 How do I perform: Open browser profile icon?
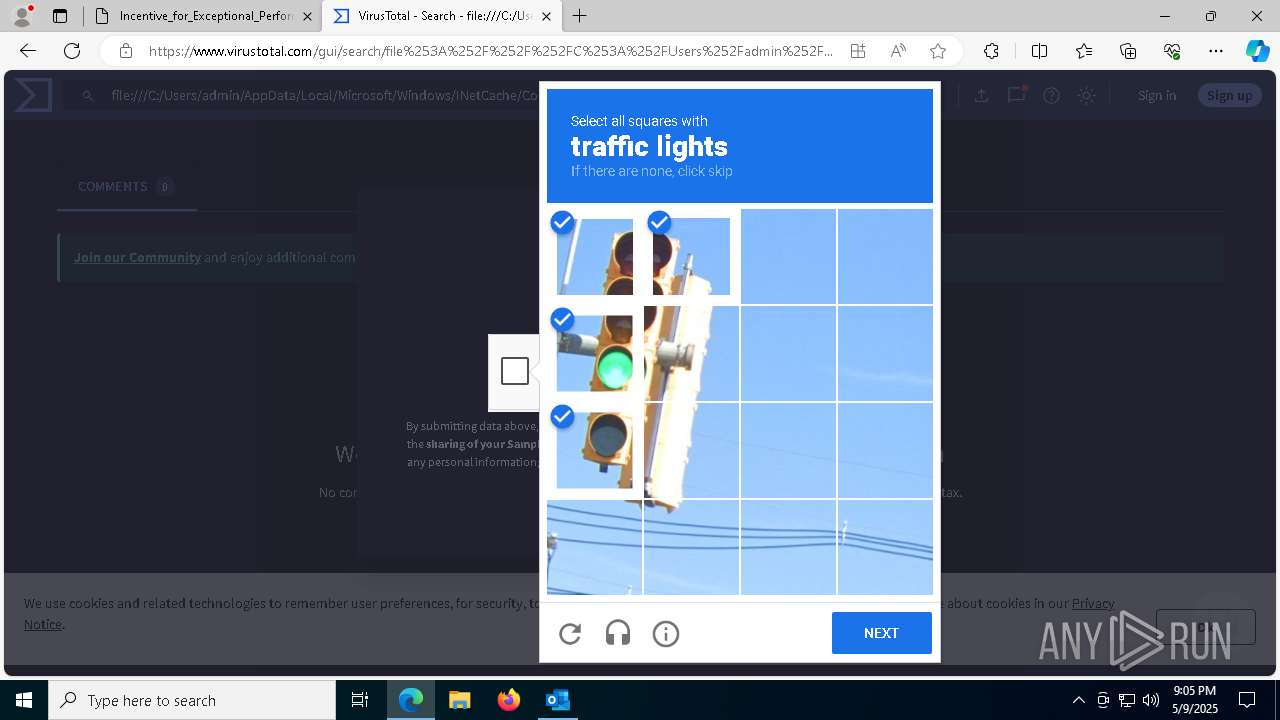pyautogui.click(x=22, y=15)
